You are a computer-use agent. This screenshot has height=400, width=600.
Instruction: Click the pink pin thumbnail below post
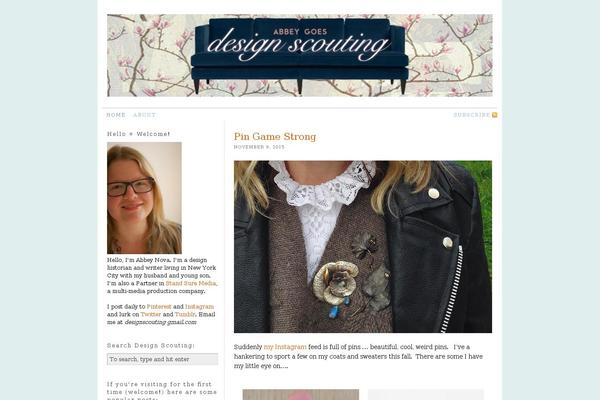[x=301, y=395]
